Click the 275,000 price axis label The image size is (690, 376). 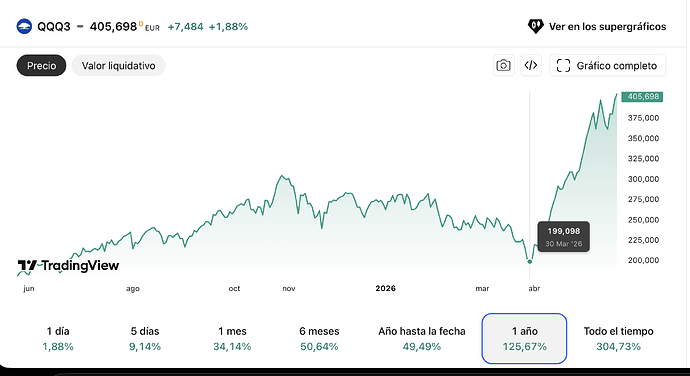[643, 199]
